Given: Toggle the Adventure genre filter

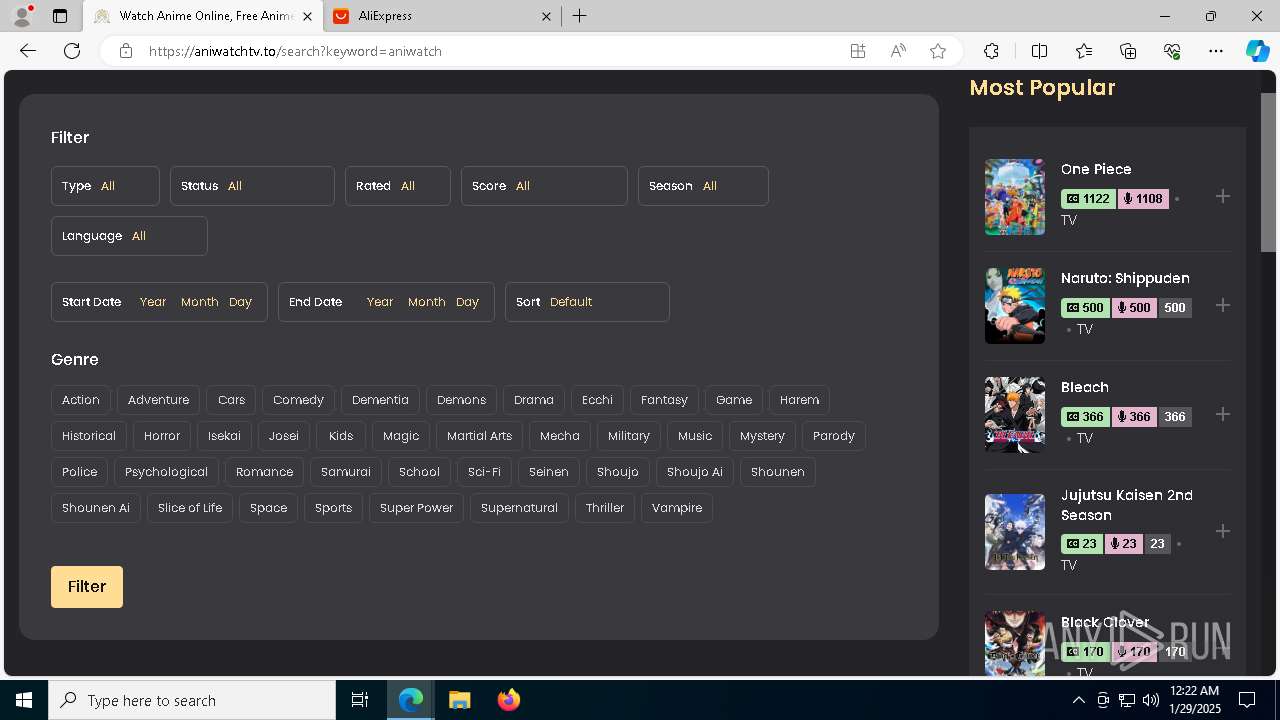Looking at the screenshot, I should pos(158,400).
